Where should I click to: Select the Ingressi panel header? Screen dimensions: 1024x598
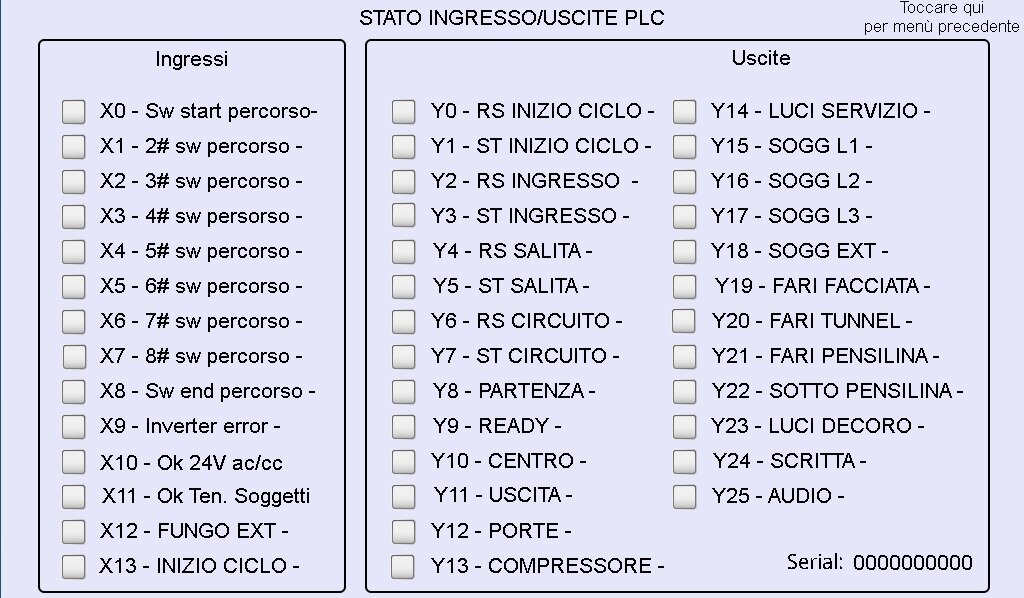pos(192,58)
